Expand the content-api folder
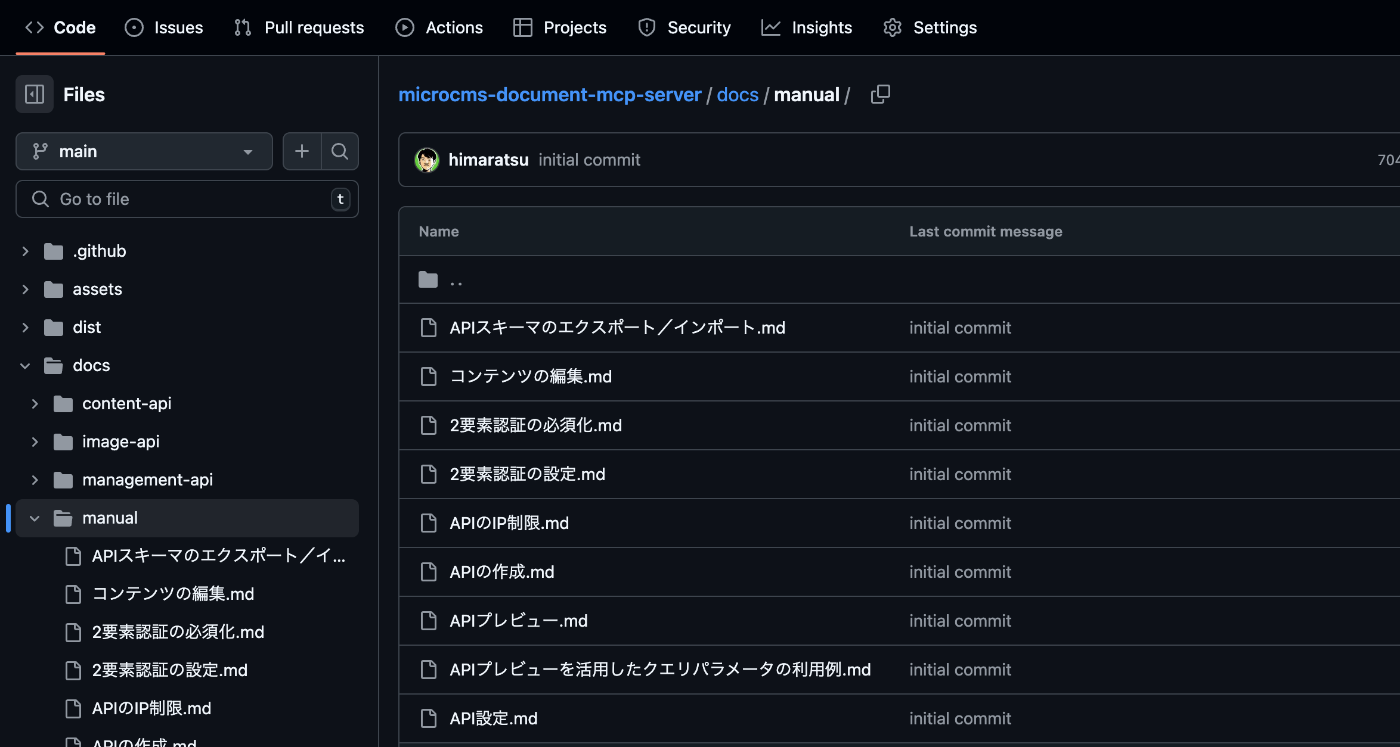Screen dimensions: 1400x747 click(126, 404)
